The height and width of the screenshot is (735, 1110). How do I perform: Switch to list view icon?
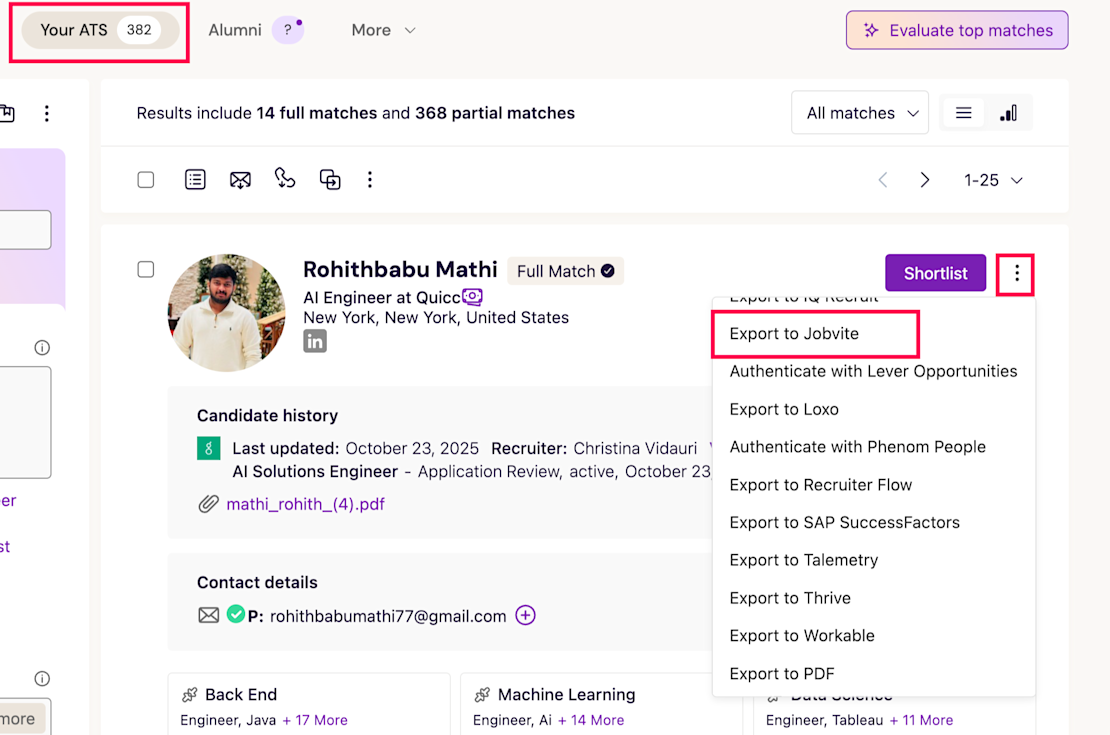pos(963,113)
